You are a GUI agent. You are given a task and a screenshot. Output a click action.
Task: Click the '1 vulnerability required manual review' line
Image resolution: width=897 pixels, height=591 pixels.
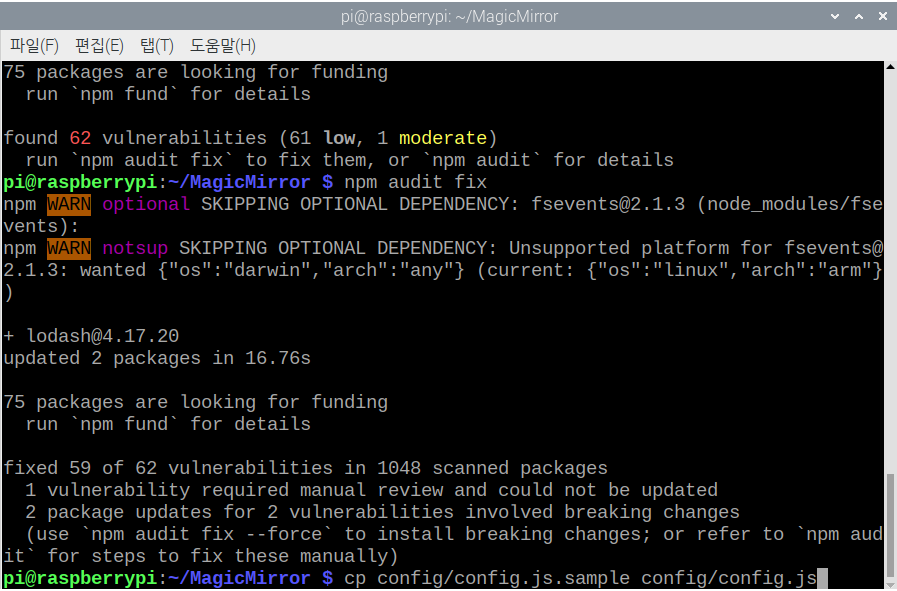[x=371, y=490]
